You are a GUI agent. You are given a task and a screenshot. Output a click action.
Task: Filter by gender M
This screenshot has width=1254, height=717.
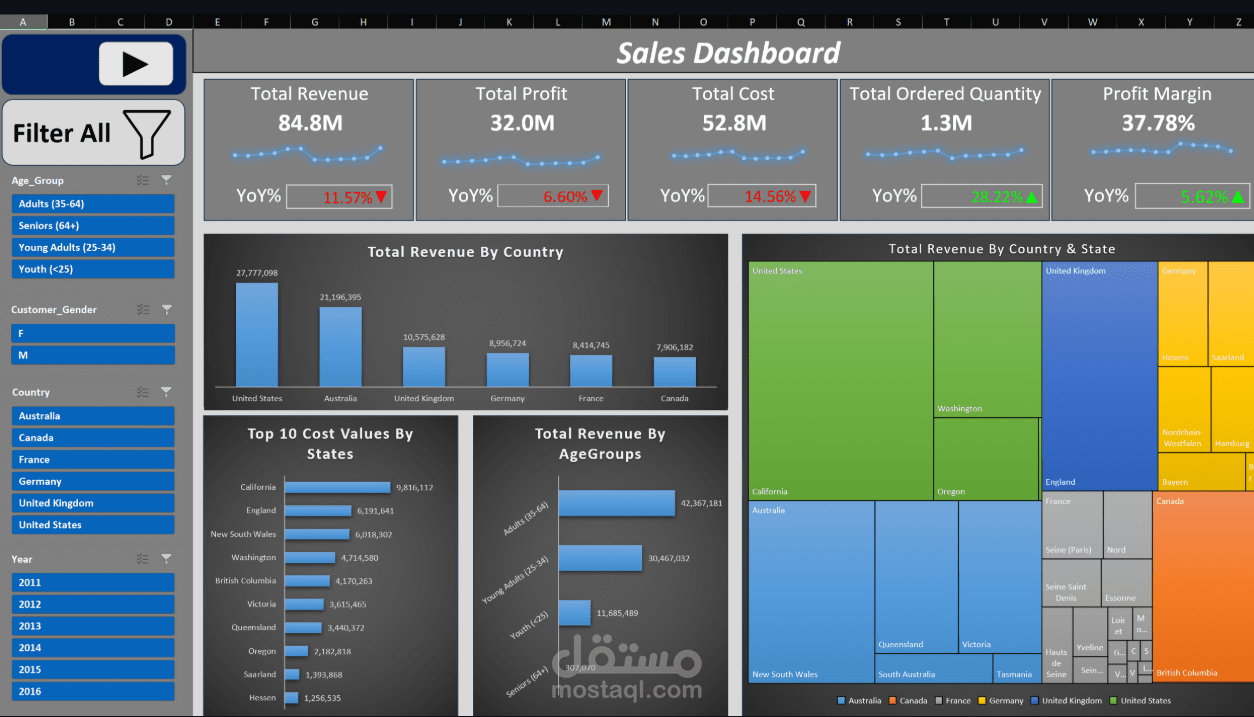pos(93,355)
